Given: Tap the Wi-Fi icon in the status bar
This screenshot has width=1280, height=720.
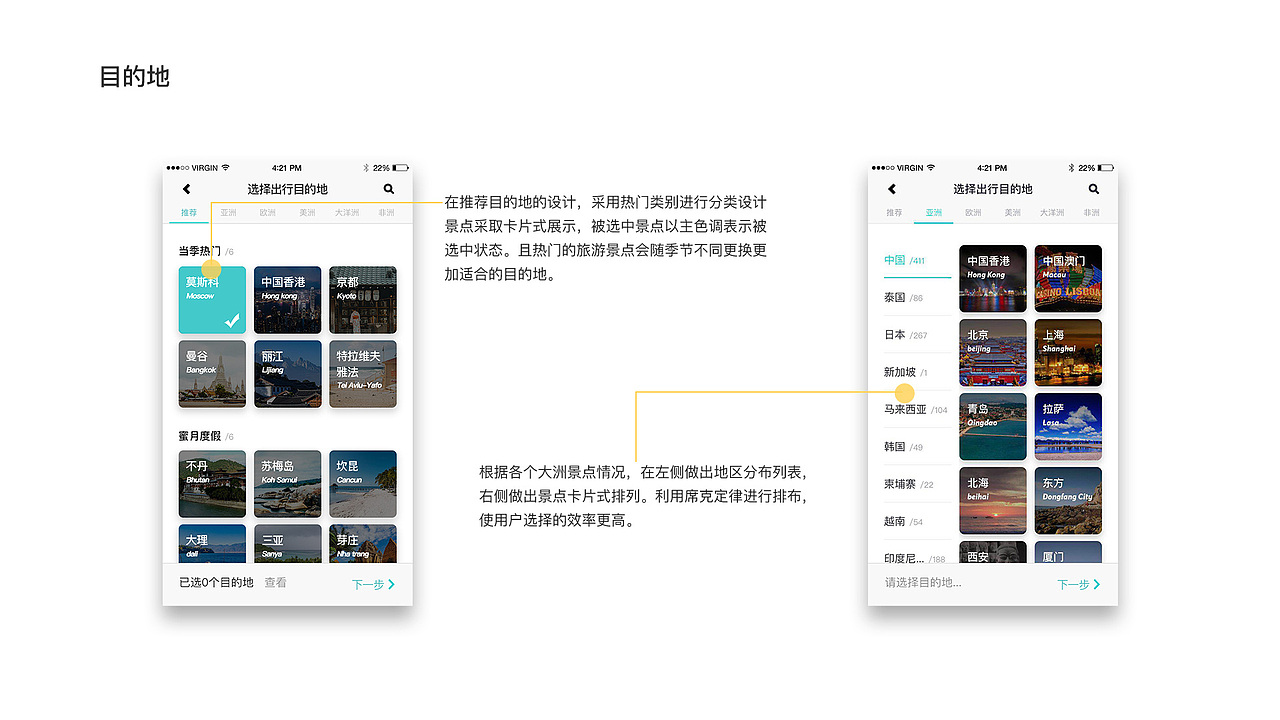Looking at the screenshot, I should click(224, 168).
